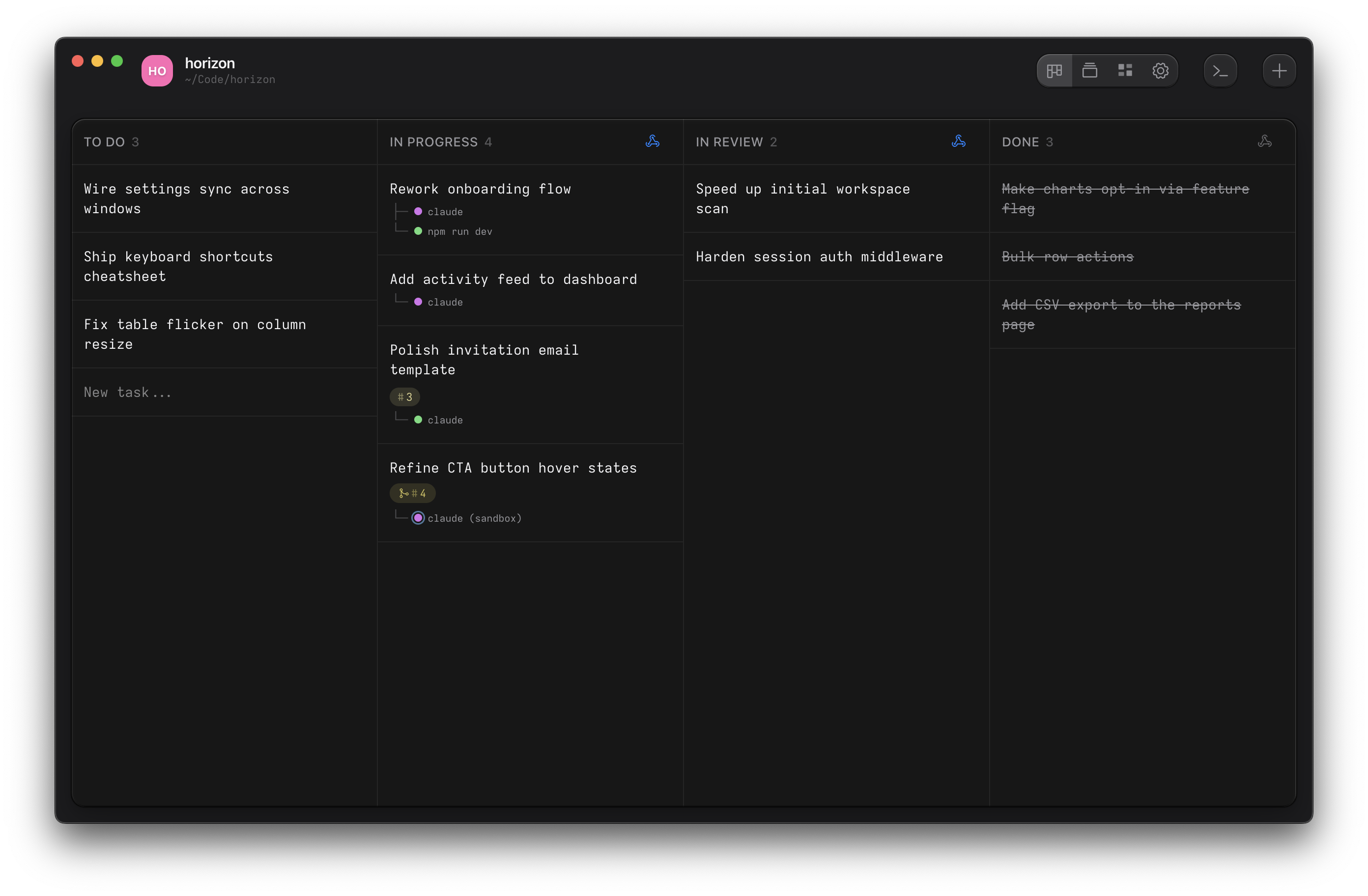Image resolution: width=1368 pixels, height=896 pixels.
Task: Open task Speed up initial workspace scan
Action: 836,199
